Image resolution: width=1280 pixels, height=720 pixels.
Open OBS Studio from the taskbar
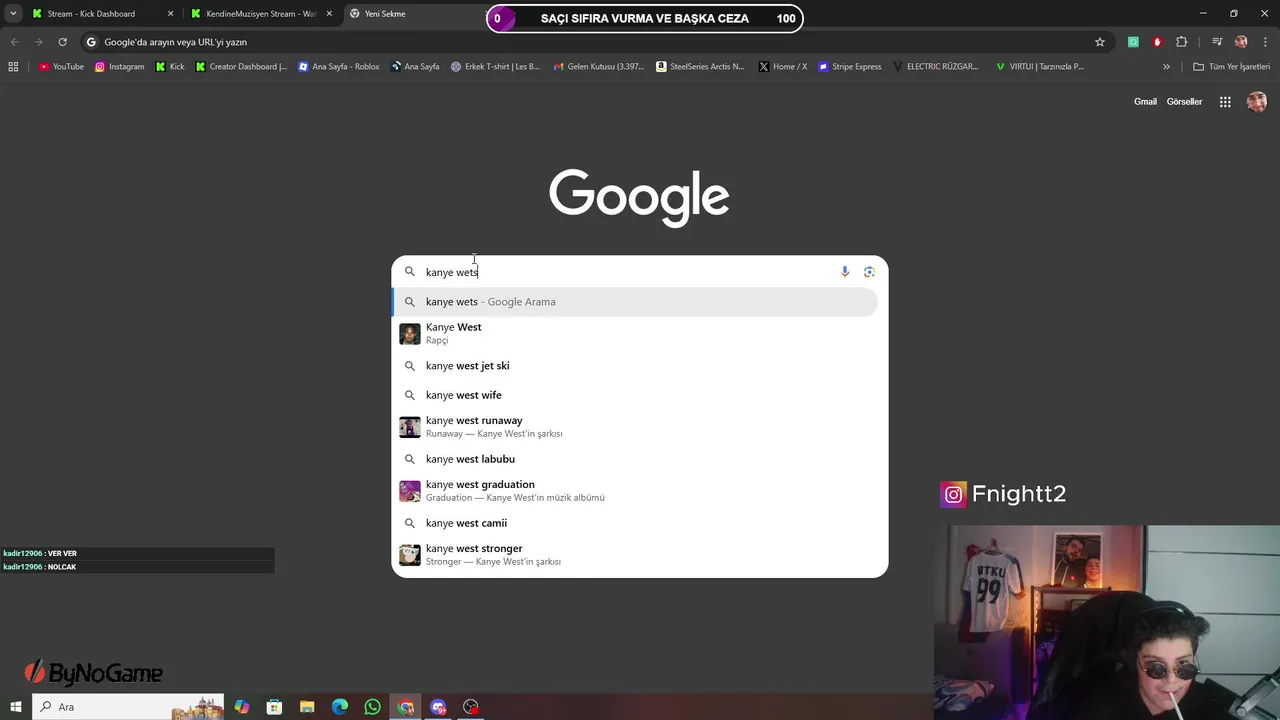(x=471, y=707)
